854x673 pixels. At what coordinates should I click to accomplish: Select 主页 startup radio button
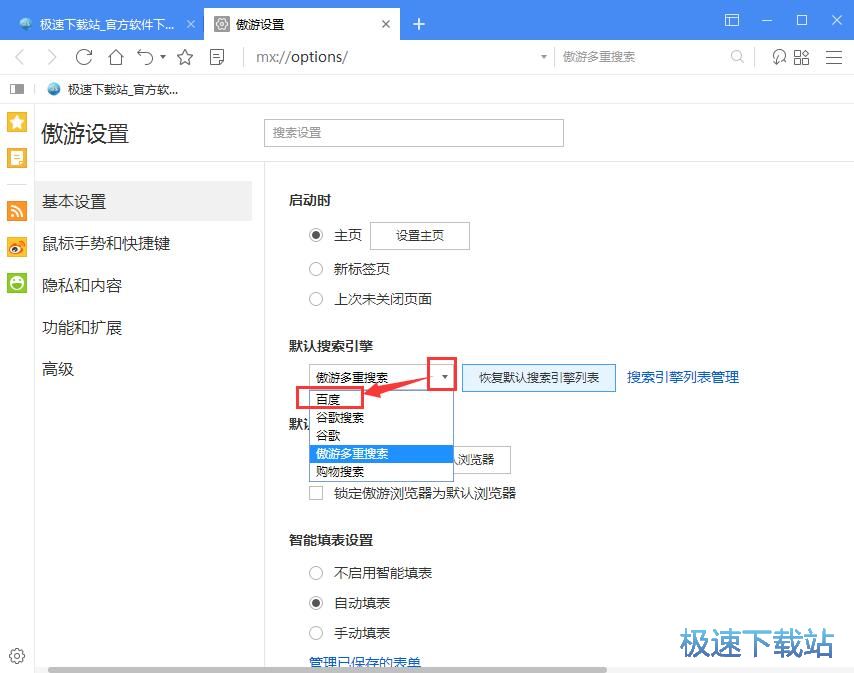pyautogui.click(x=316, y=235)
